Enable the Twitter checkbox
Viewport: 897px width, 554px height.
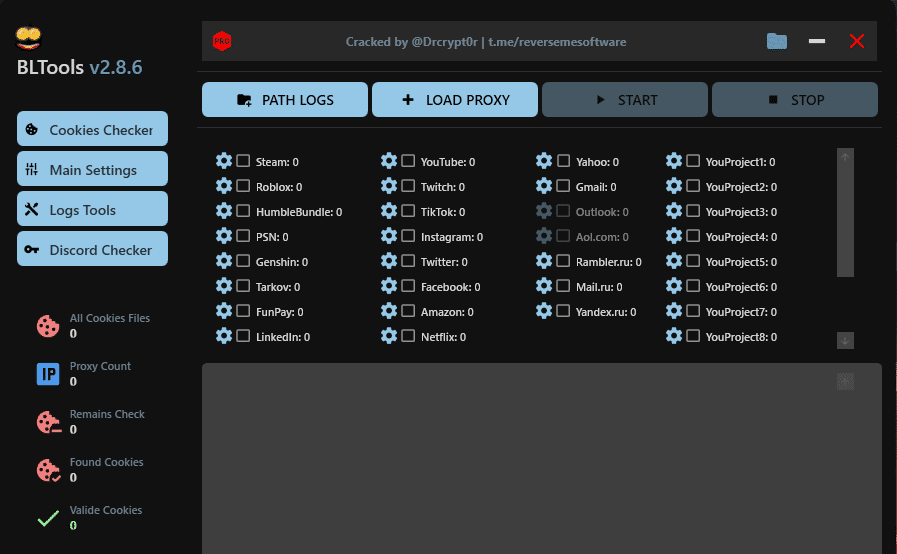point(408,261)
